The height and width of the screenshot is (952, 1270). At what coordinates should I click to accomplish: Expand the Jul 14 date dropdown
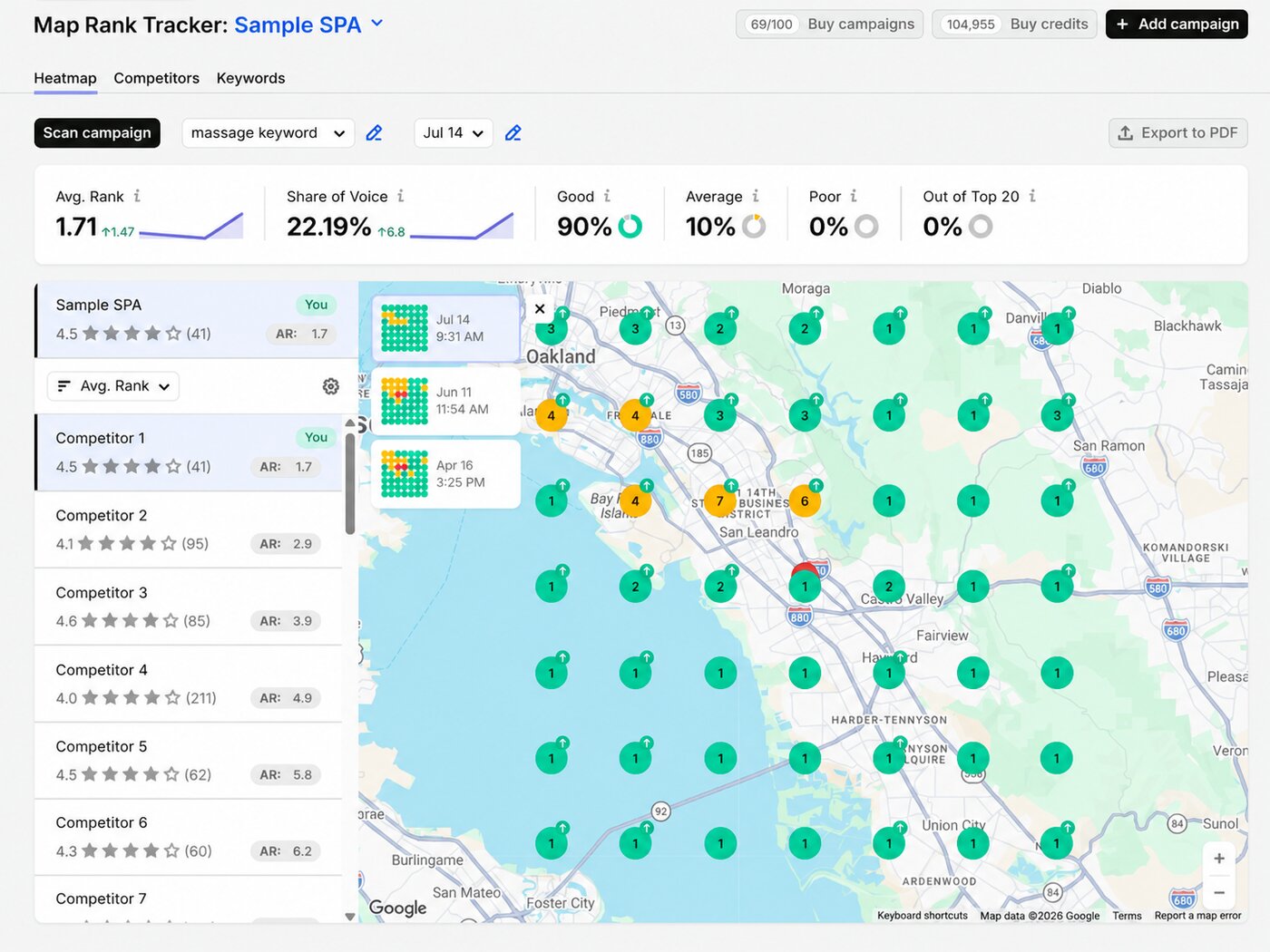(x=454, y=133)
